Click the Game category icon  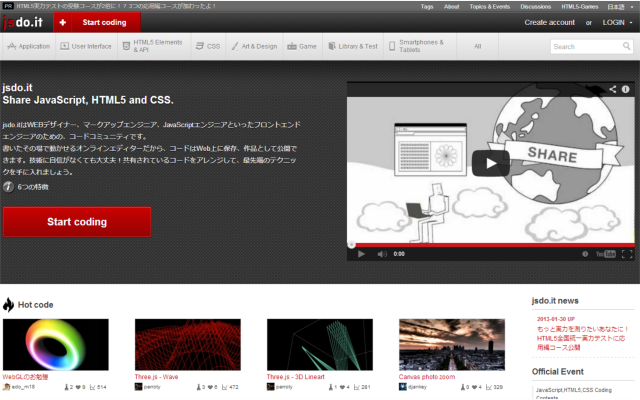[291, 47]
